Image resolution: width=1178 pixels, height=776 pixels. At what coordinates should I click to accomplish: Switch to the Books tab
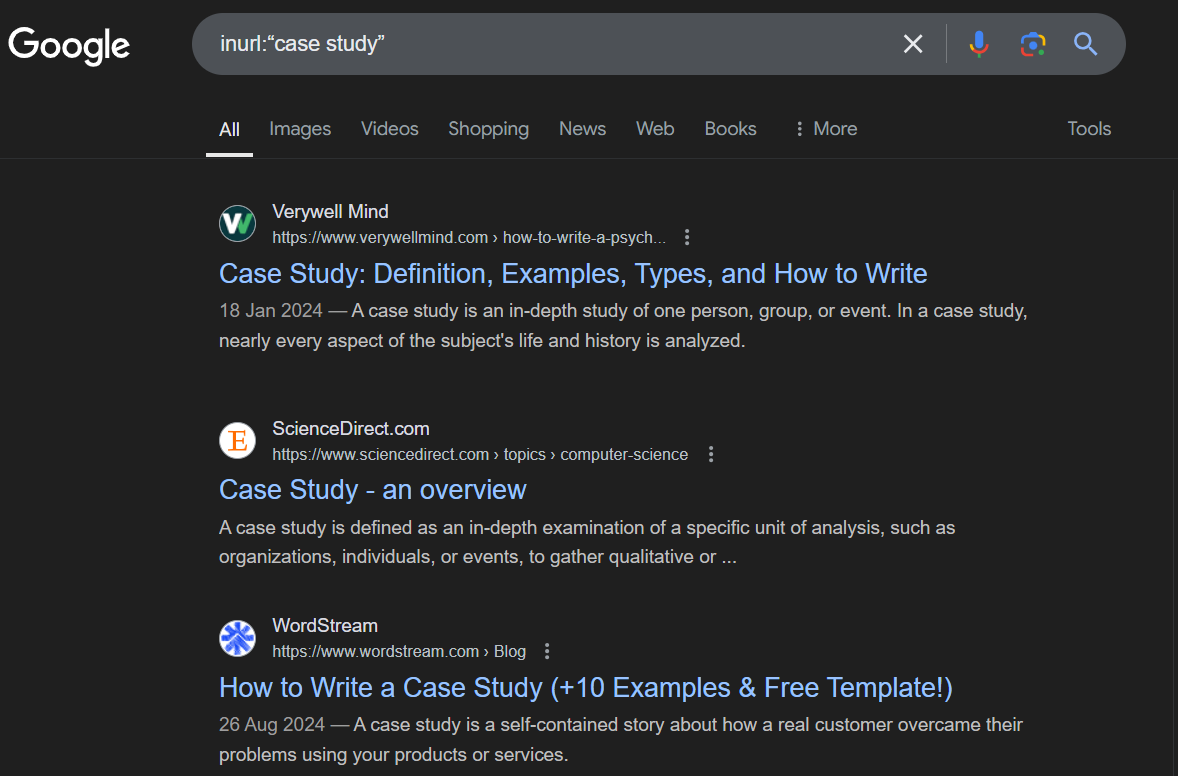730,129
